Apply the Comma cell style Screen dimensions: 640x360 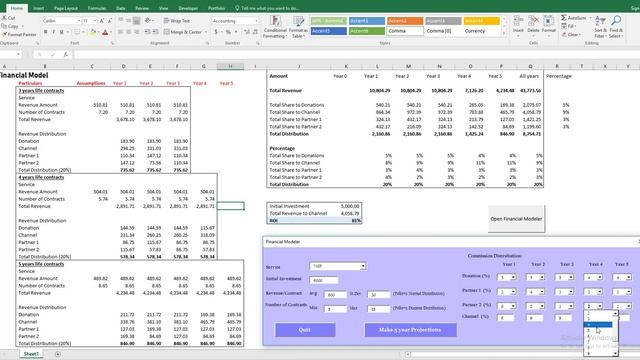tap(406, 31)
